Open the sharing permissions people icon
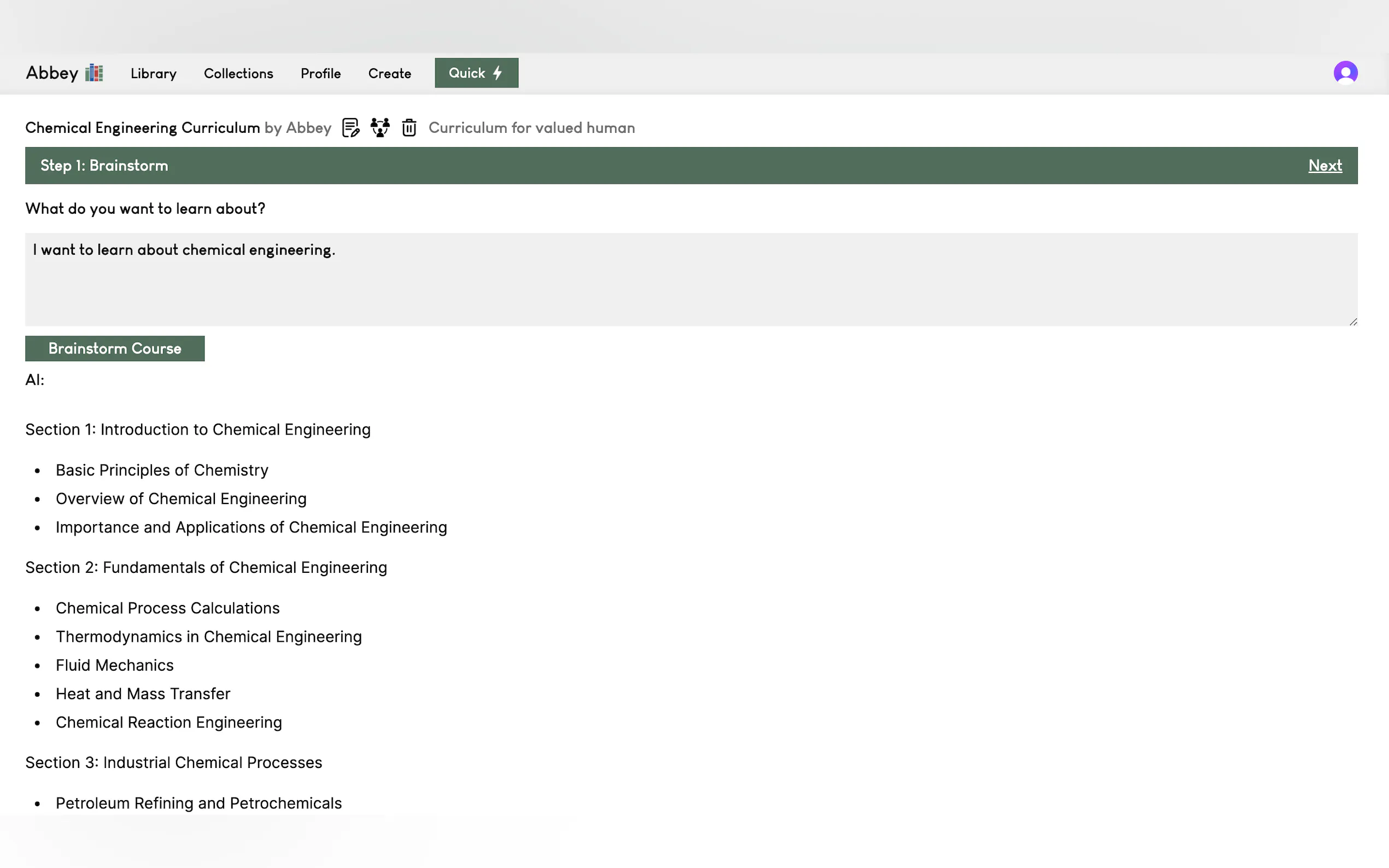The width and height of the screenshot is (1389, 868). (380, 127)
